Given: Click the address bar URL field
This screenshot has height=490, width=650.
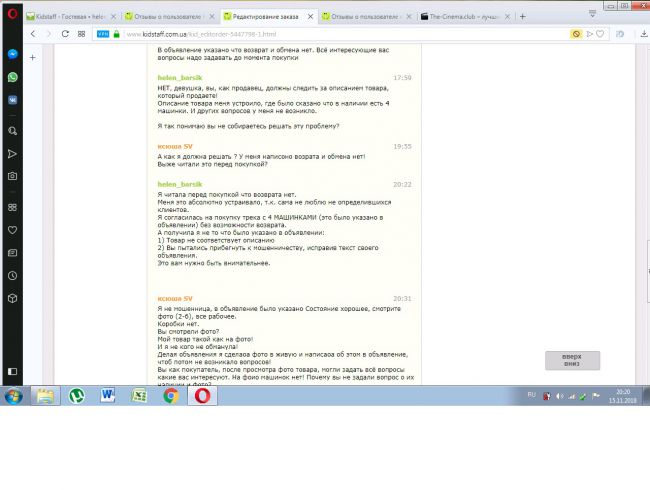Looking at the screenshot, I should point(300,33).
